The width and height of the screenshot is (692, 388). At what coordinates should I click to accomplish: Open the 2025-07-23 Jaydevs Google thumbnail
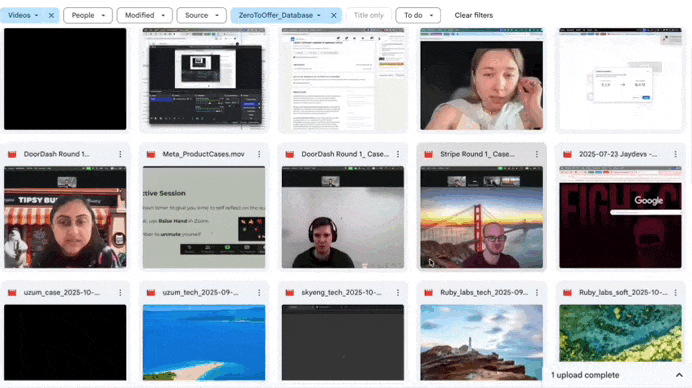coord(621,217)
